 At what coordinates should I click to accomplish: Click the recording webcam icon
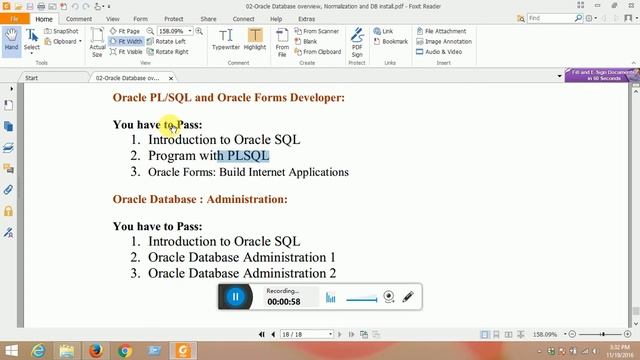tap(389, 297)
